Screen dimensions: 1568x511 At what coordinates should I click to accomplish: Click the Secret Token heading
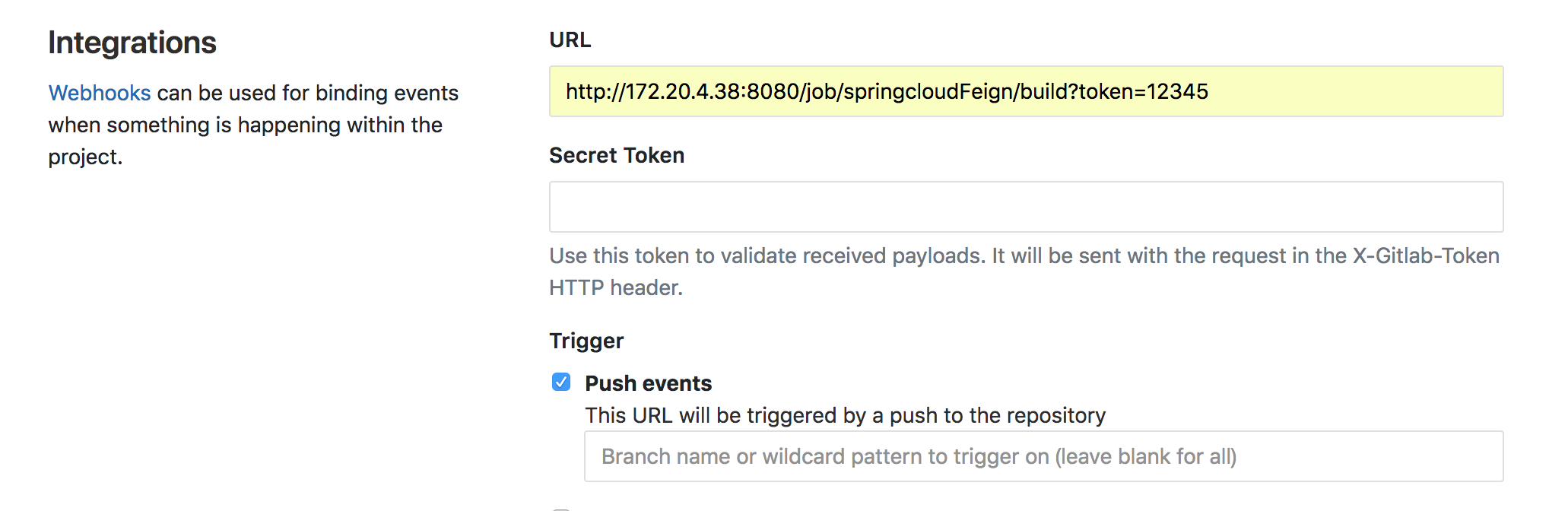click(617, 155)
